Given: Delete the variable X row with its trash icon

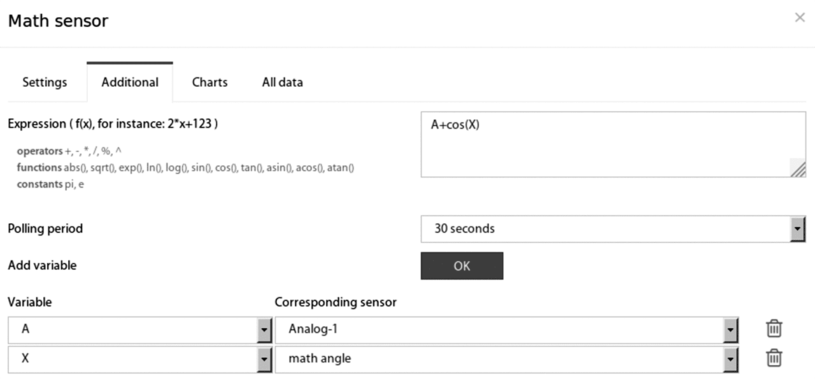Looking at the screenshot, I should [x=774, y=358].
